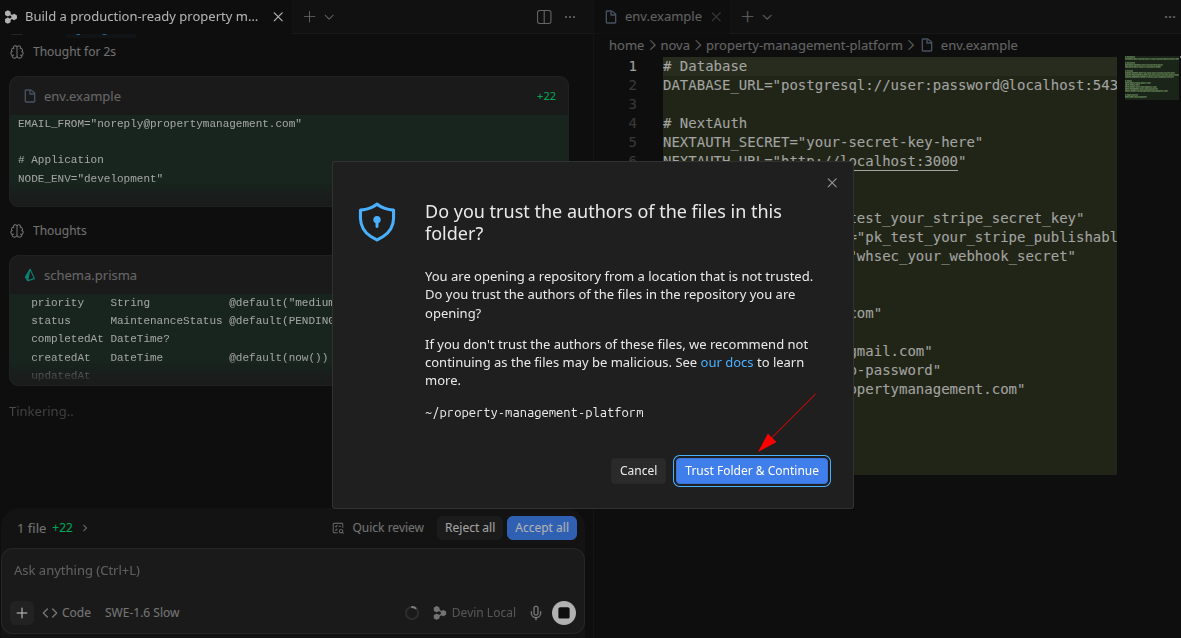Reject all pending changes
Viewport: 1181px width, 638px height.
(470, 528)
